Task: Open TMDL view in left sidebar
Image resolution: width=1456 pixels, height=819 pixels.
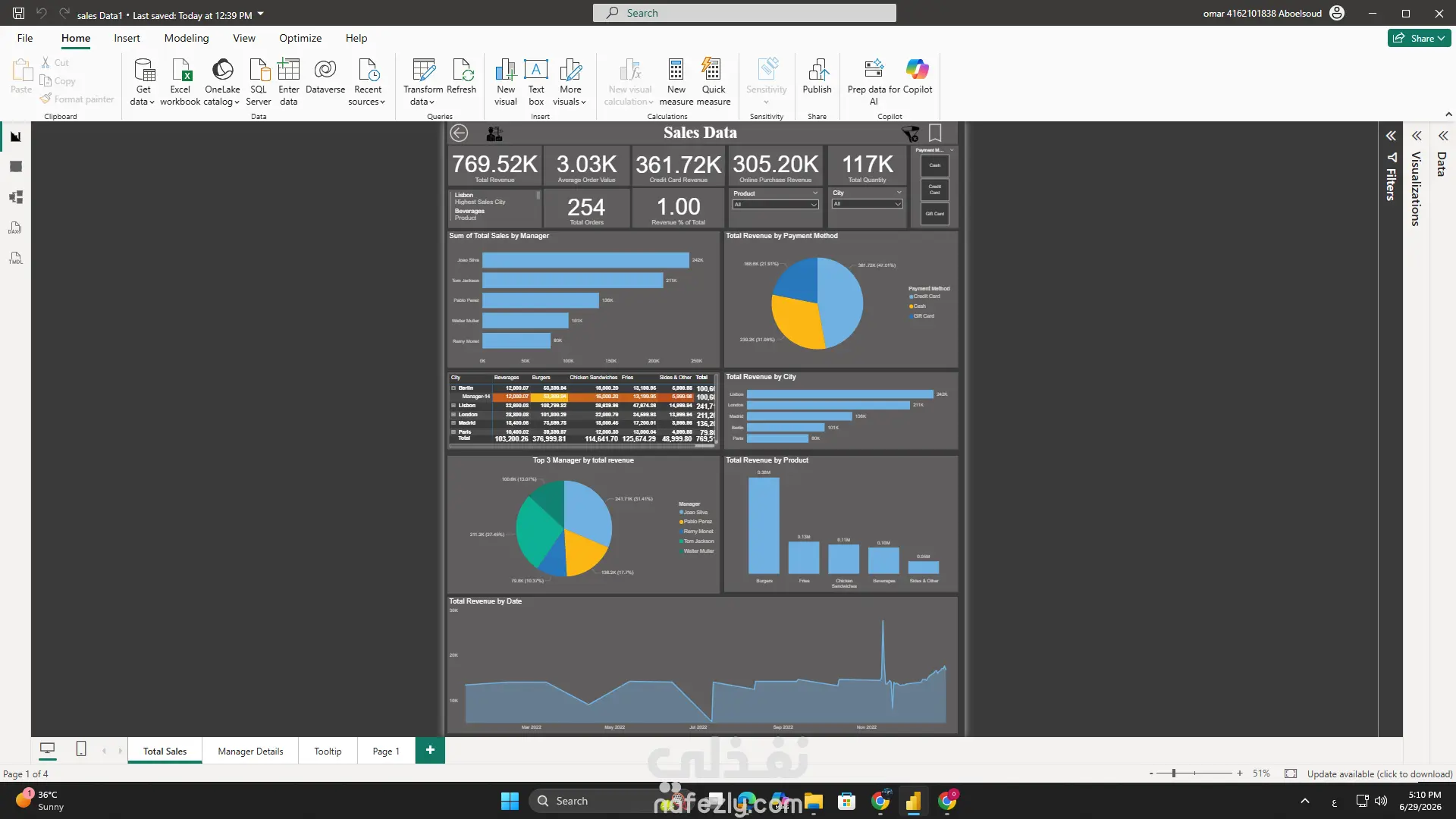Action: click(15, 258)
